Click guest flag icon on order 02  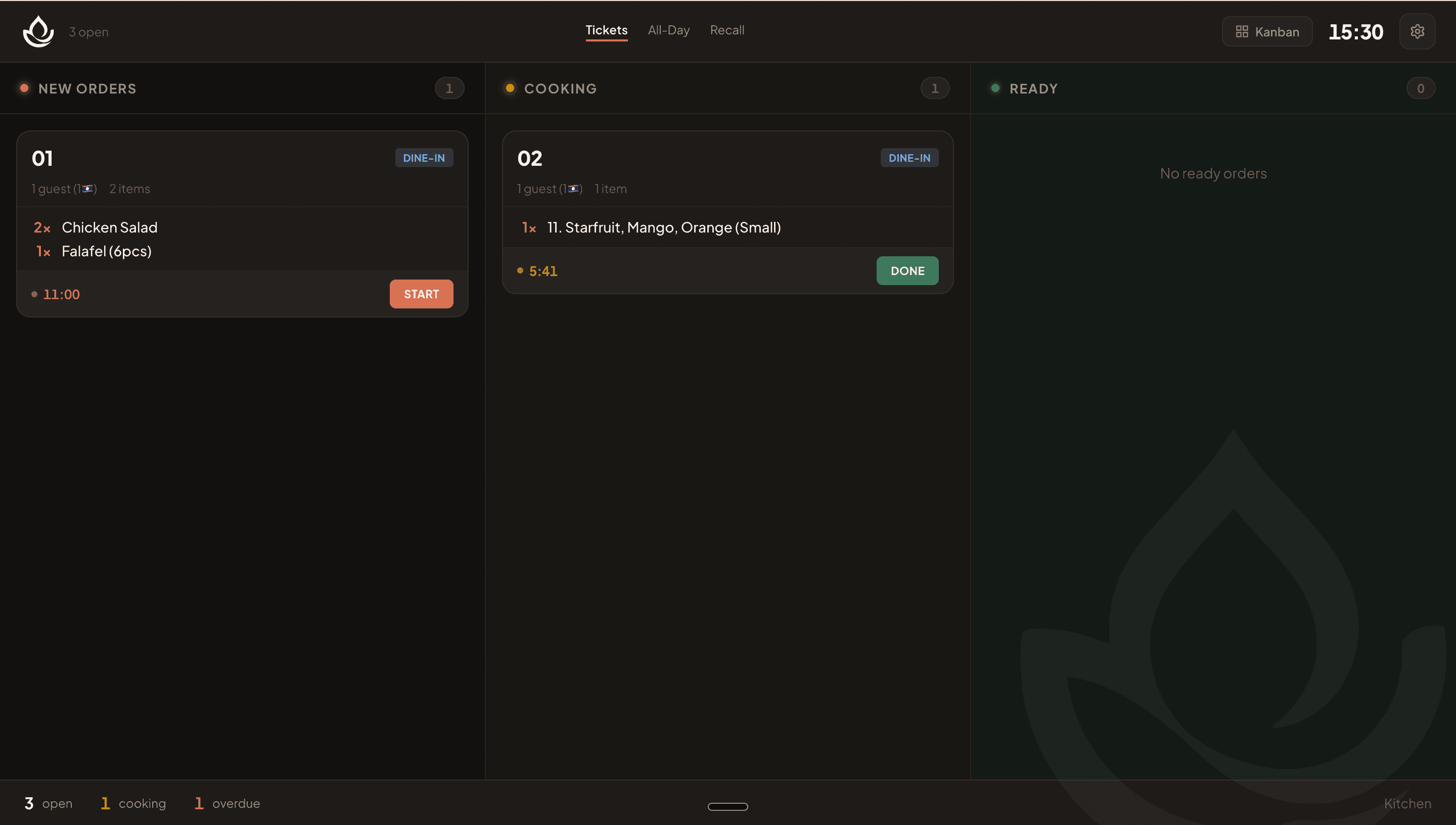point(573,189)
